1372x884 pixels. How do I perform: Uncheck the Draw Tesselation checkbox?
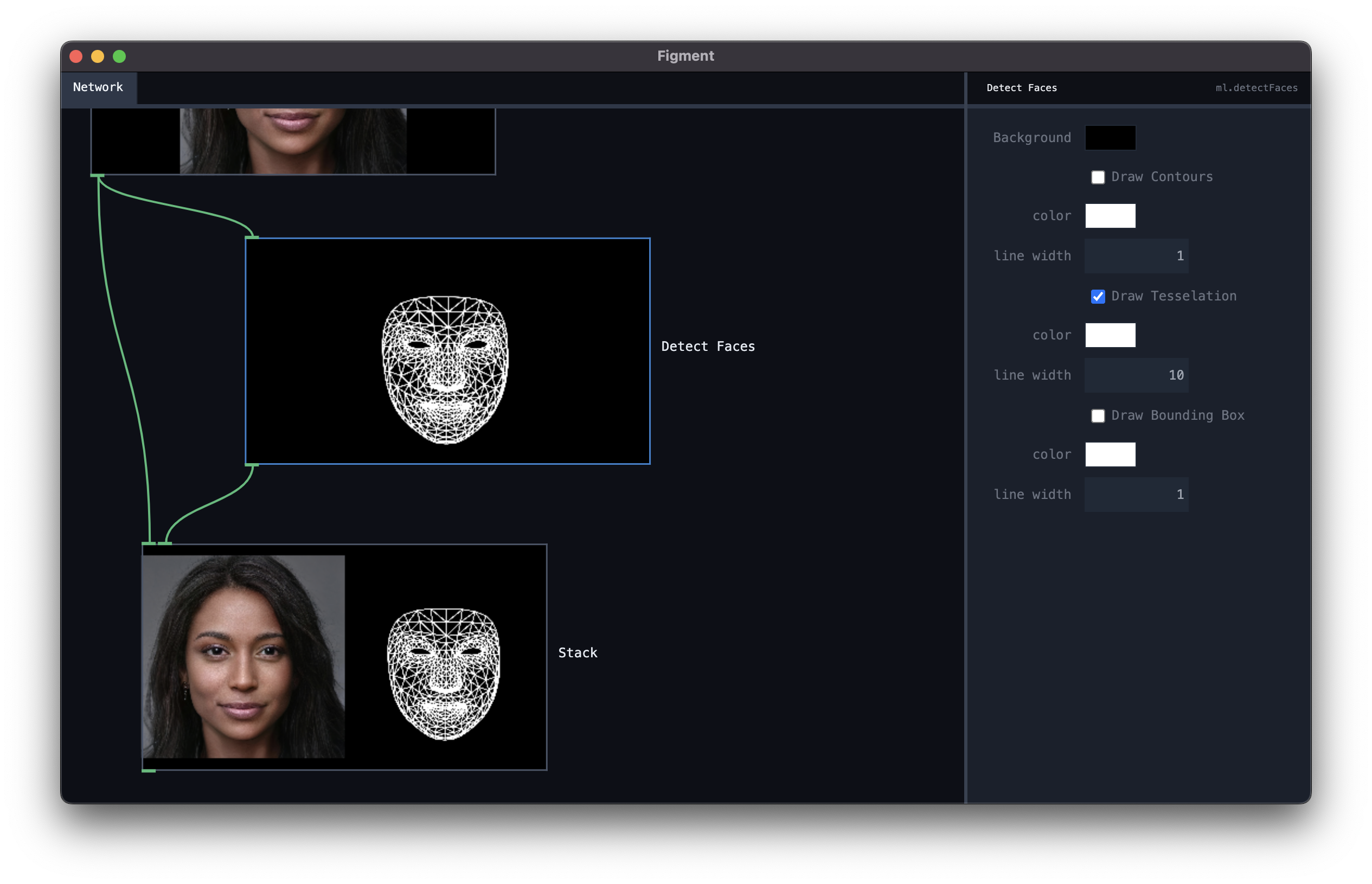tap(1097, 297)
